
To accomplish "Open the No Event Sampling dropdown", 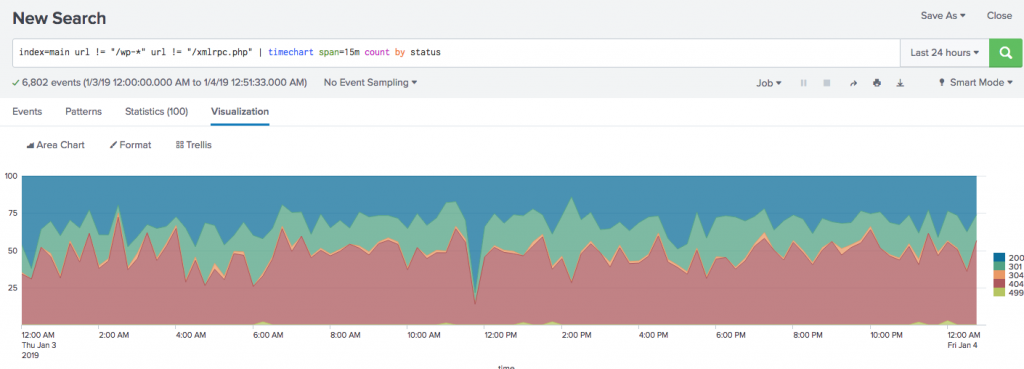I will click(370, 83).
